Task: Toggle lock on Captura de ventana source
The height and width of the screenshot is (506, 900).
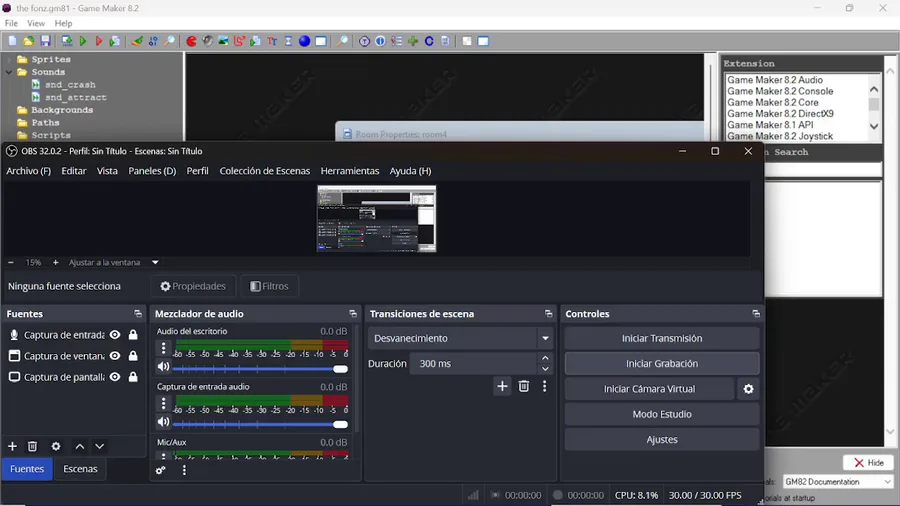Action: (133, 356)
